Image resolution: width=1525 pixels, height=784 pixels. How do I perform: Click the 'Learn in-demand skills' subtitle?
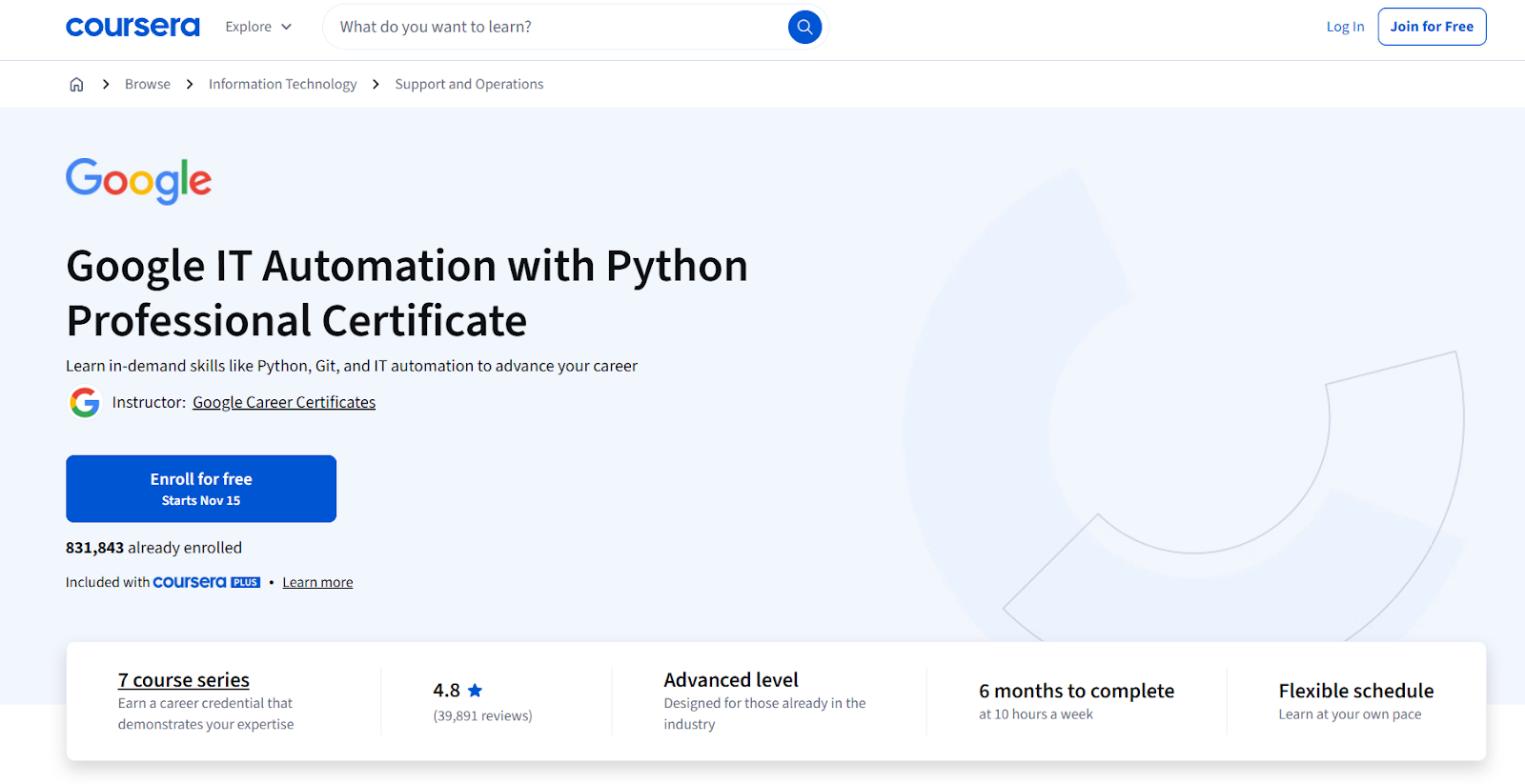coord(352,366)
